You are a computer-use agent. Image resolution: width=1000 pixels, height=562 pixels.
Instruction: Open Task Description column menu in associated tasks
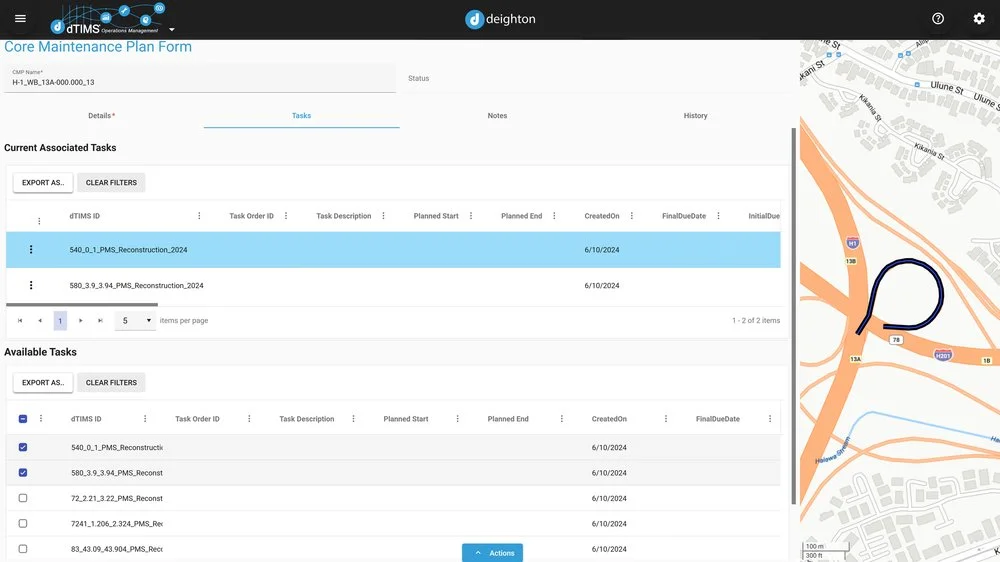coord(383,216)
